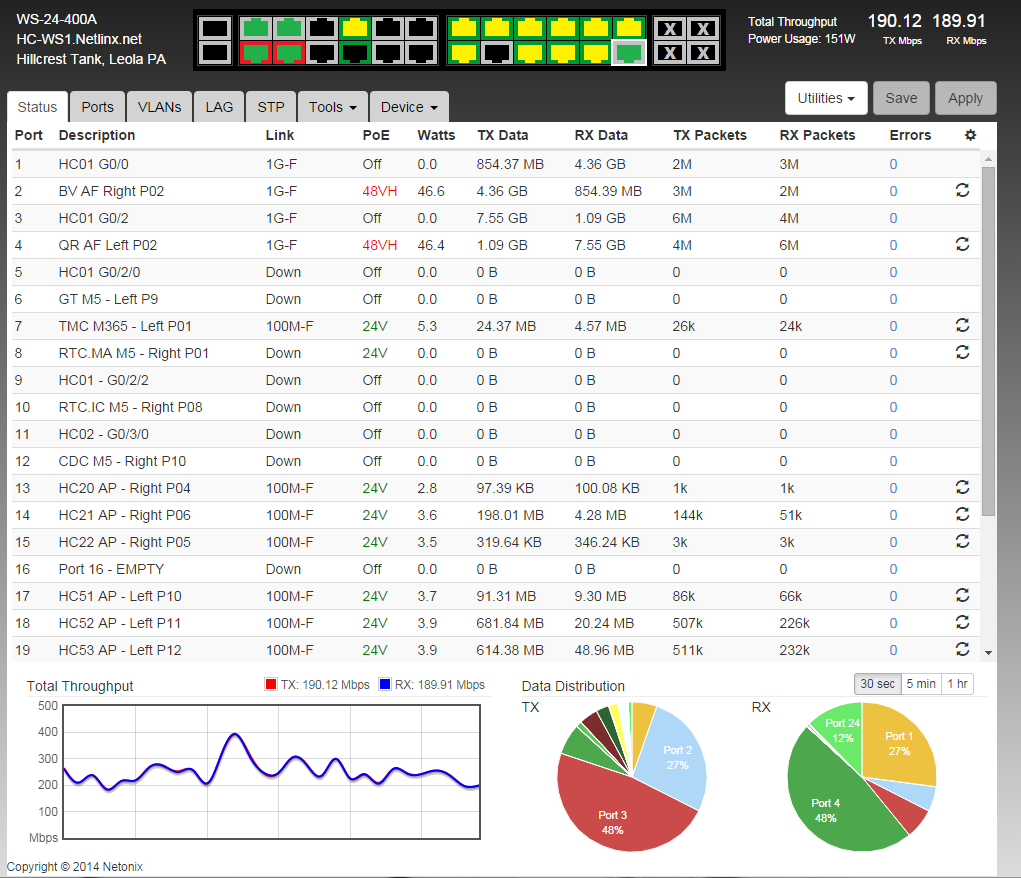Click the refresh icon for HC52 AP - Left P11
The image size is (1021, 878).
tap(962, 623)
